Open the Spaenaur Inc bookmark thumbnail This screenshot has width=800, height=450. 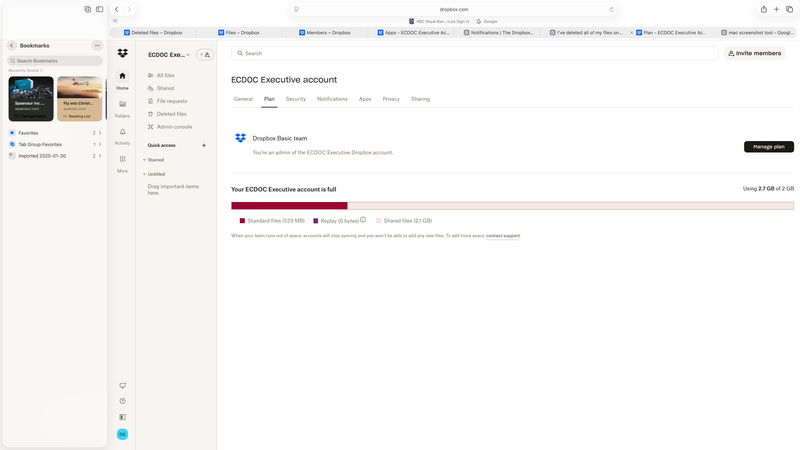31,98
